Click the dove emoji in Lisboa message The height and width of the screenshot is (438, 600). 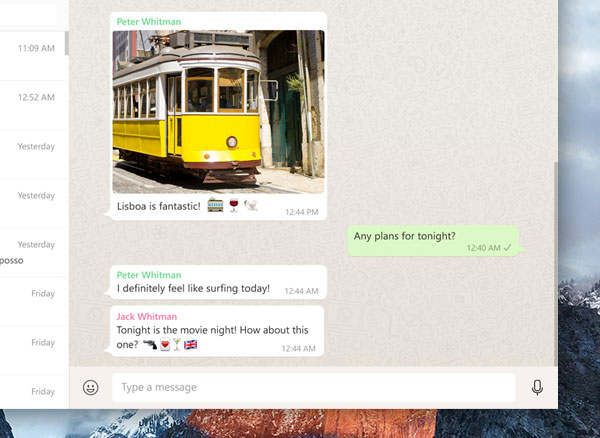point(251,205)
